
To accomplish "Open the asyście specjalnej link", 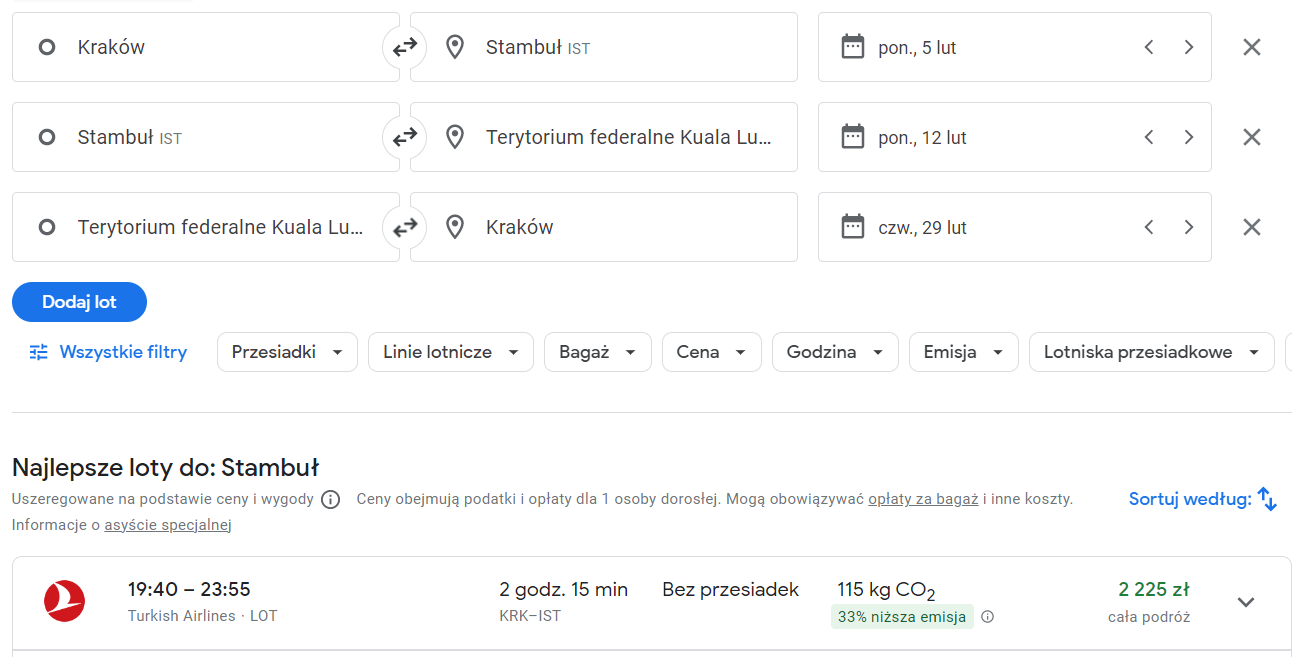I will pyautogui.click(x=168, y=525).
